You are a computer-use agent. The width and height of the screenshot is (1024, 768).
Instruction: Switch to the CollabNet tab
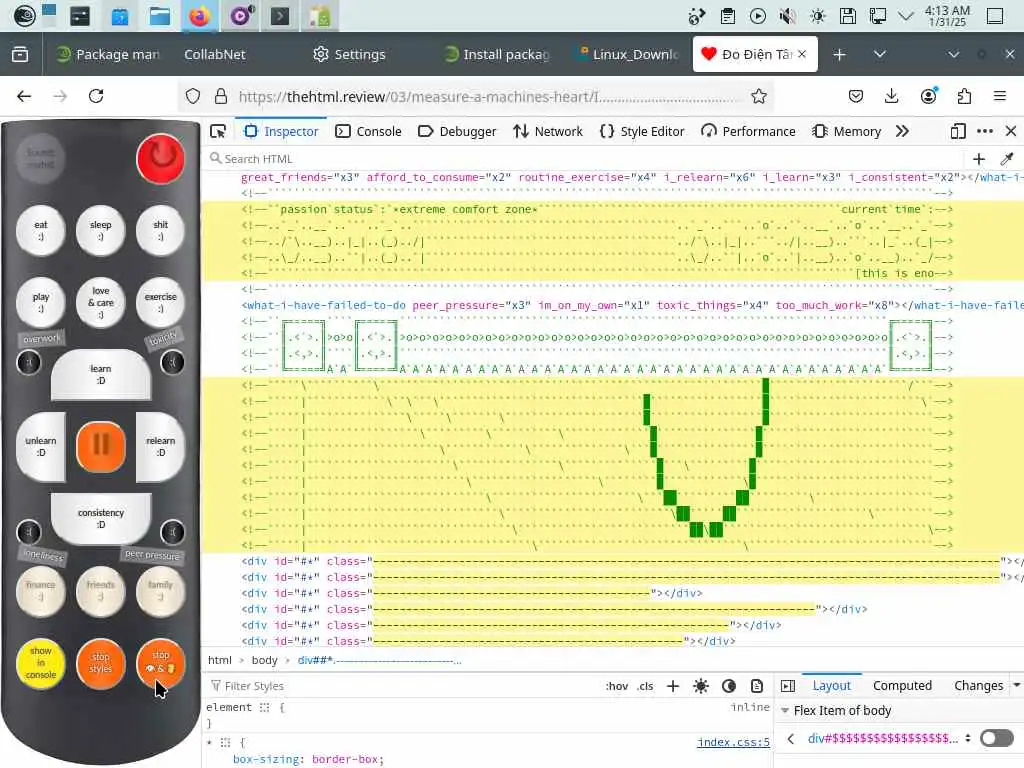coord(215,54)
